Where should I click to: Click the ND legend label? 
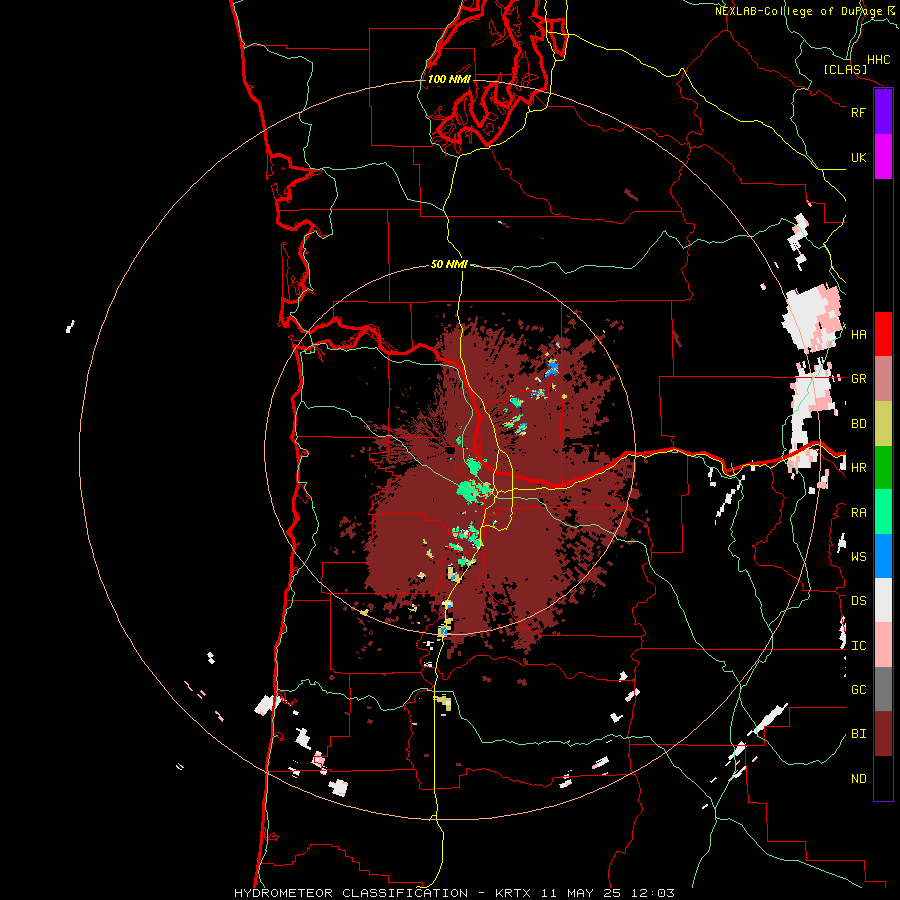858,779
